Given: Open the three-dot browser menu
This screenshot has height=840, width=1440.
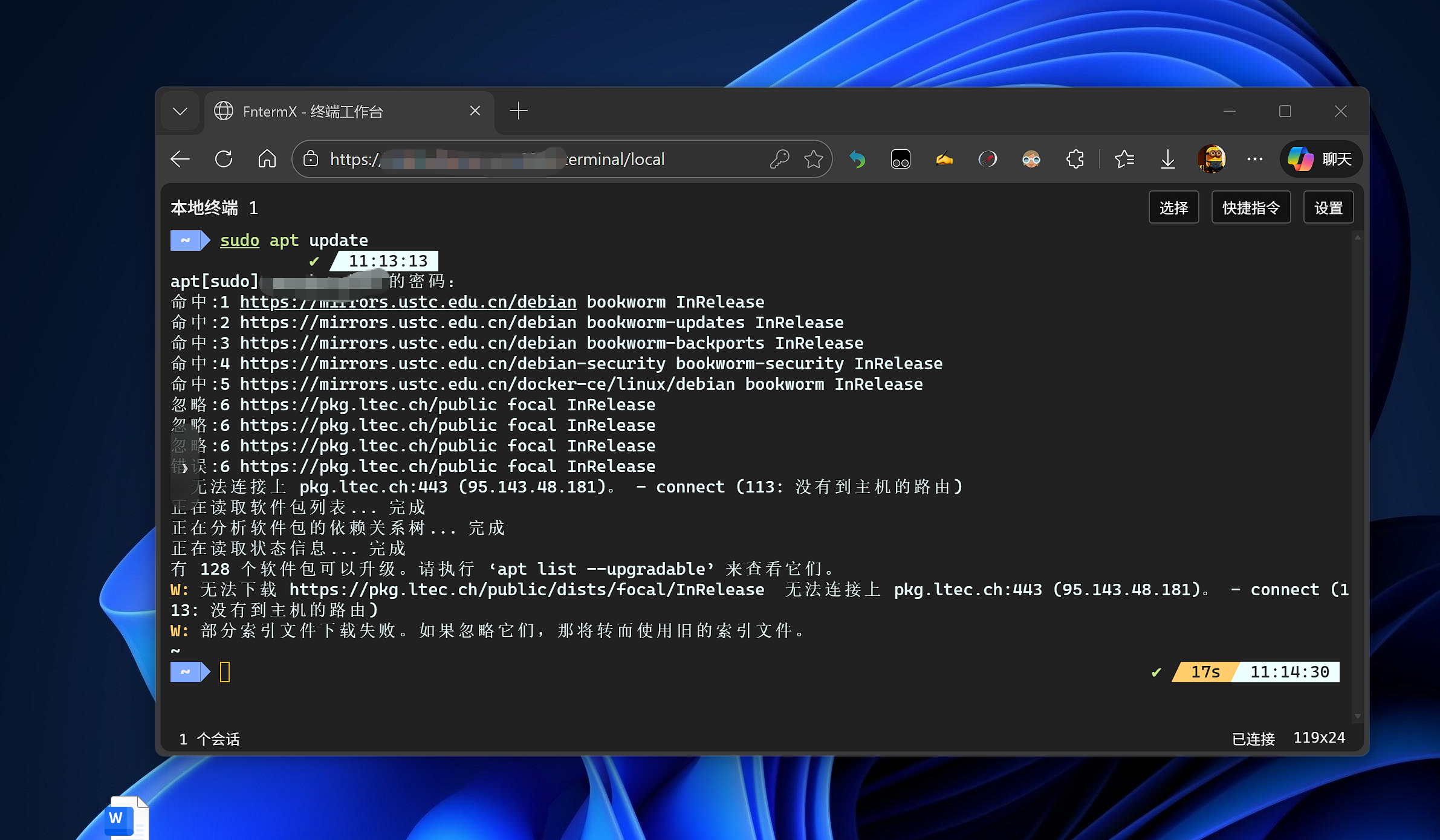Looking at the screenshot, I should click(x=1255, y=160).
